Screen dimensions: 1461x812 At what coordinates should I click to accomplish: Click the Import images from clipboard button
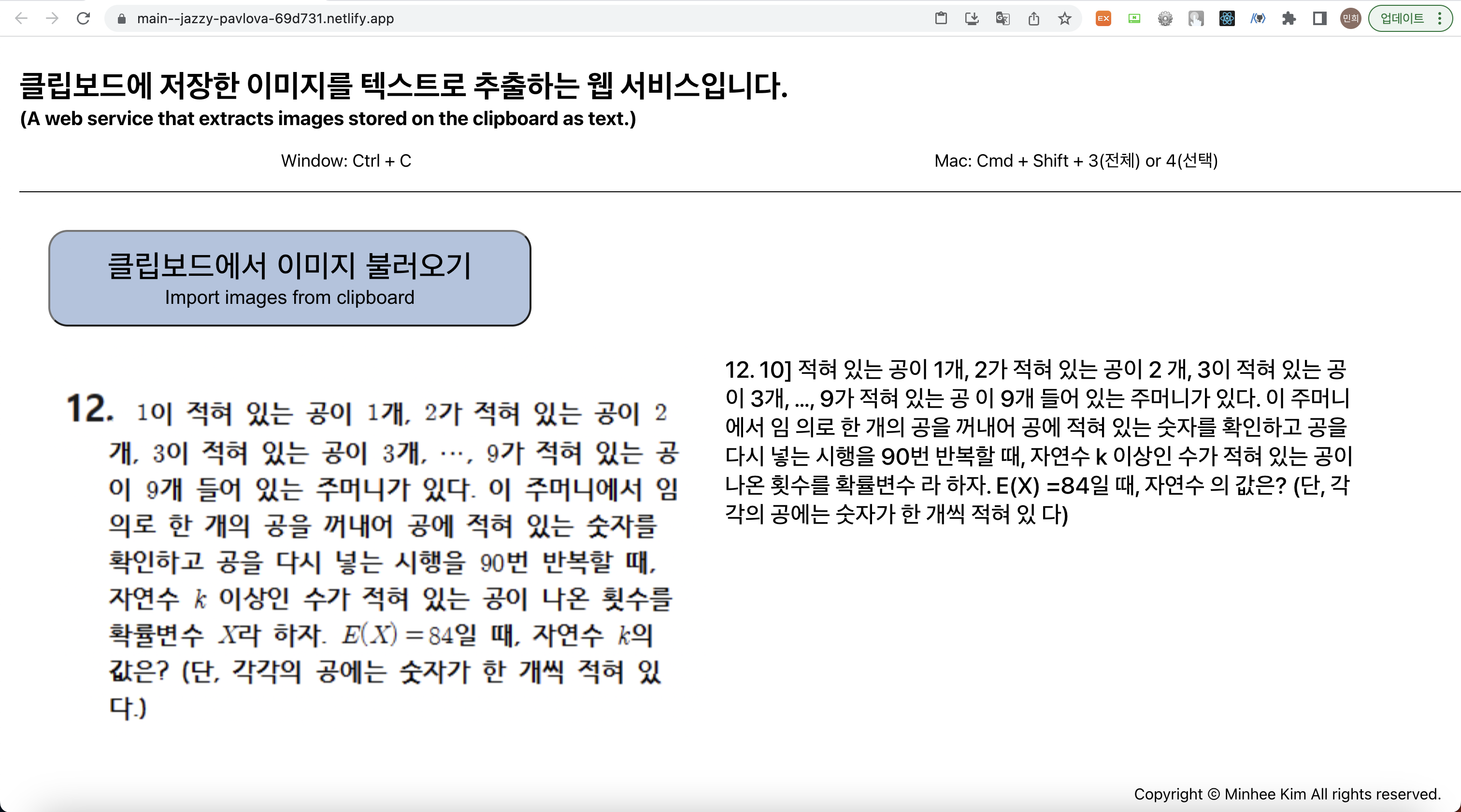click(x=290, y=277)
